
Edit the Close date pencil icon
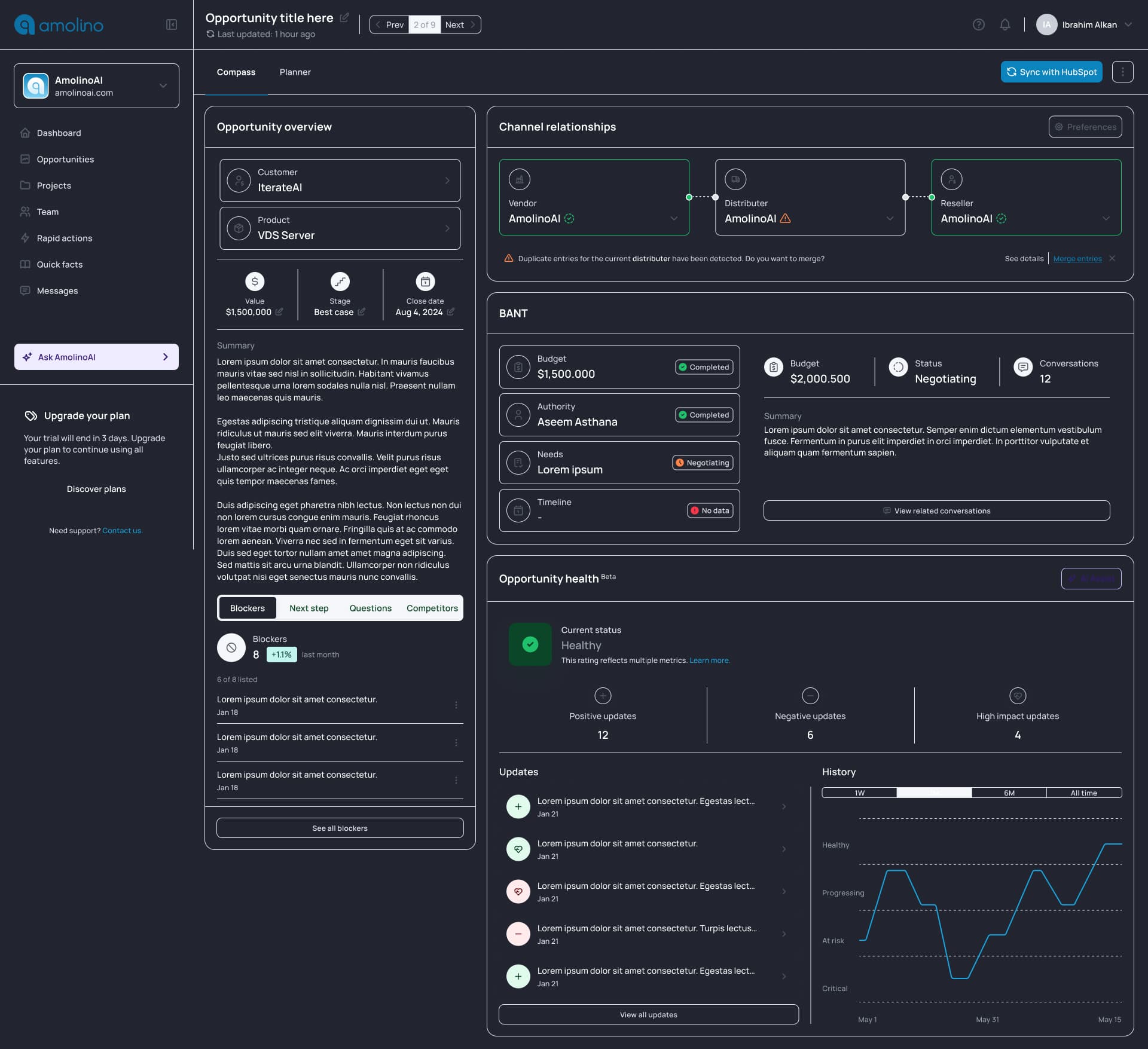(450, 312)
